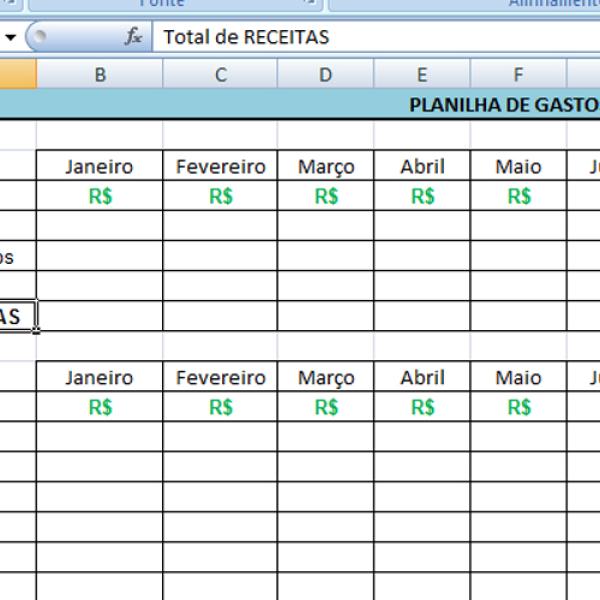Select the R$ cell under lower 'Março'

coord(326,407)
